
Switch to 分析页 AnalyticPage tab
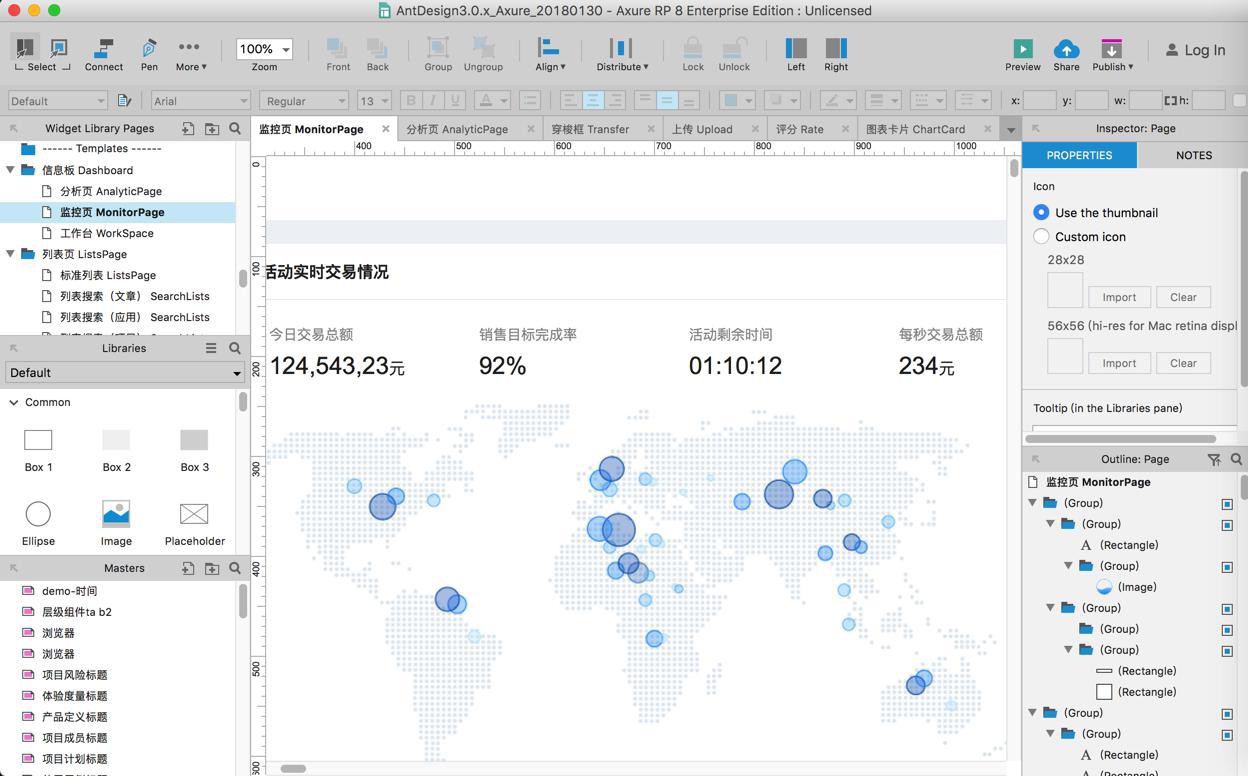pyautogui.click(x=457, y=129)
